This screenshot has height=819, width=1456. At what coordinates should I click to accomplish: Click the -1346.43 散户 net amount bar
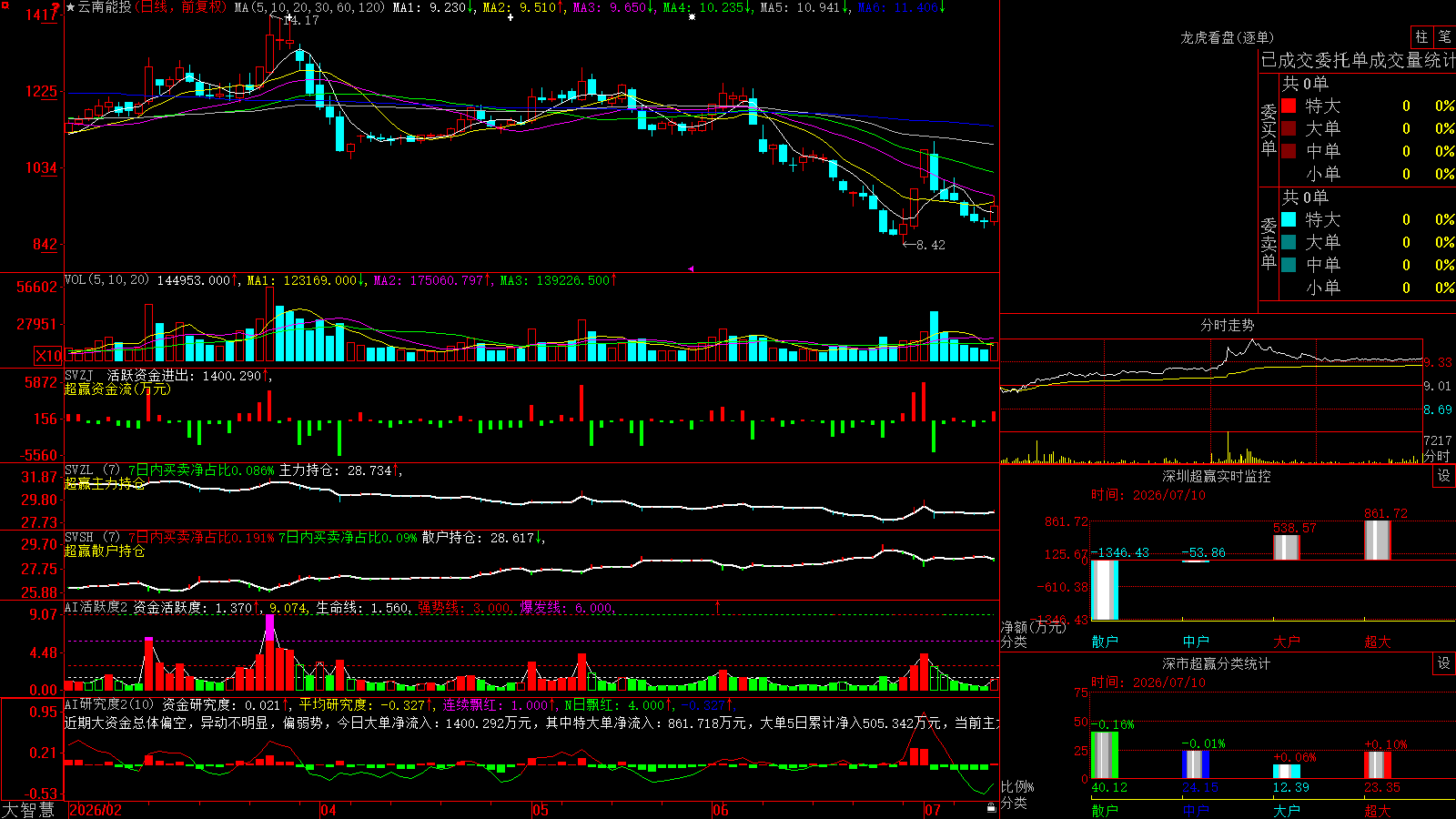coord(1105,590)
